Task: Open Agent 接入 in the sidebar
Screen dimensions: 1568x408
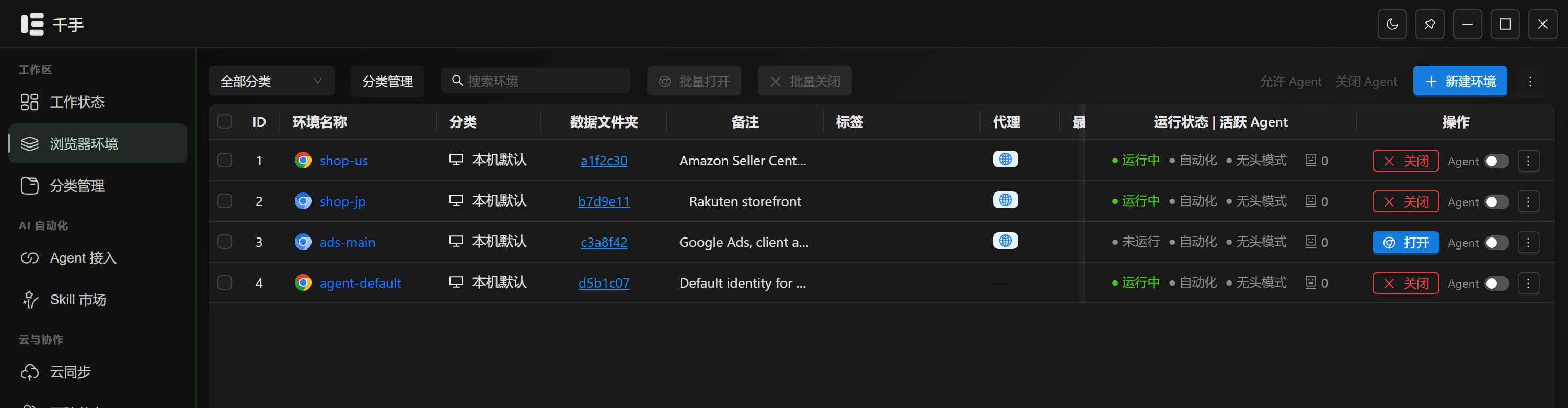Action: point(97,258)
